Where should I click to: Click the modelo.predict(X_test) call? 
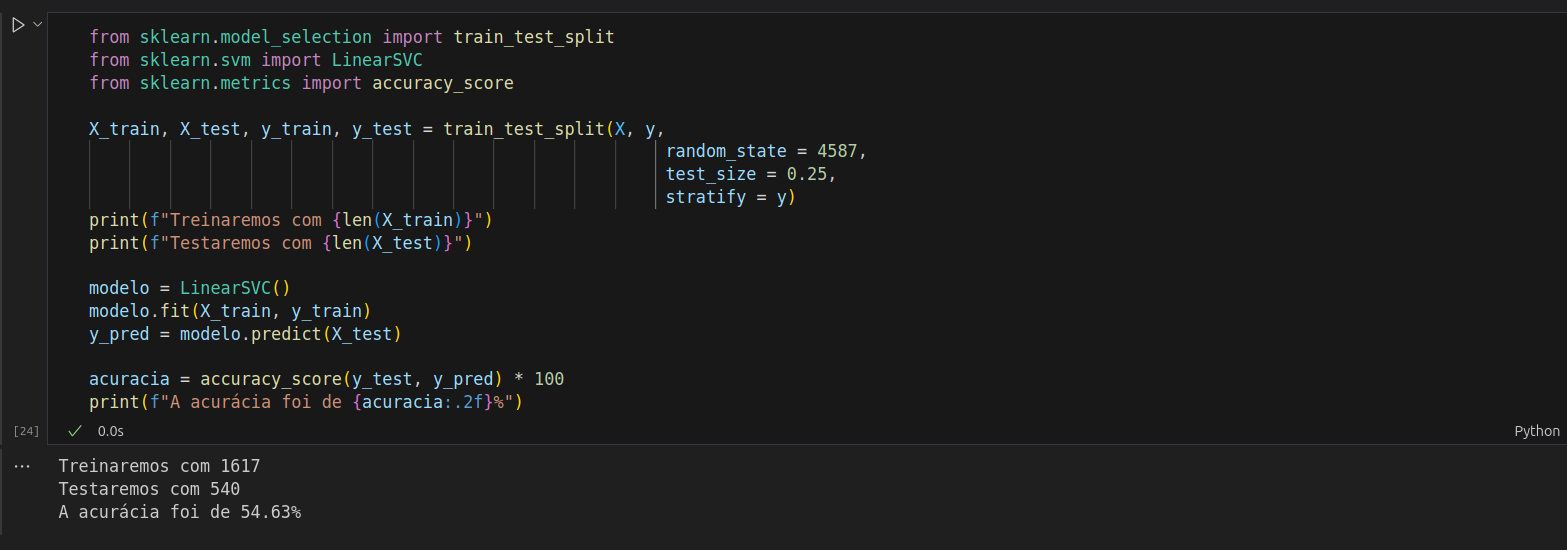click(290, 334)
